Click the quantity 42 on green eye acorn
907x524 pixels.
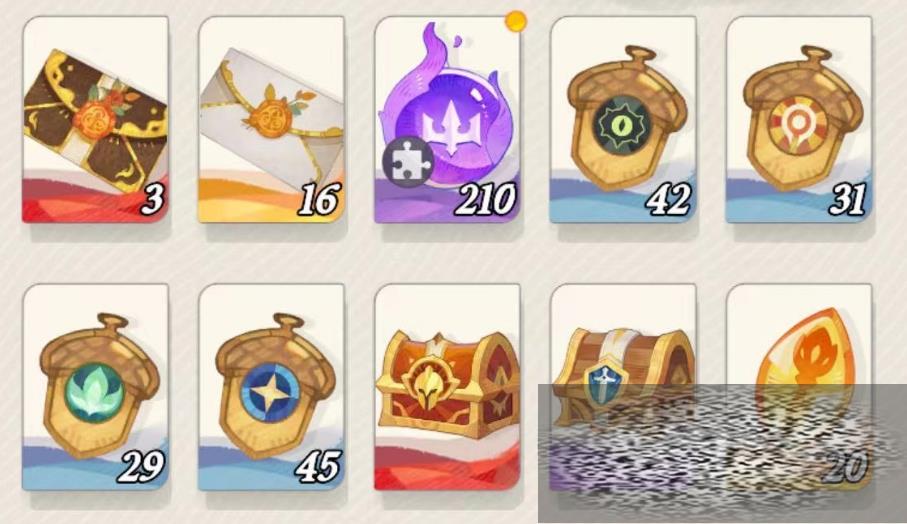(x=668, y=199)
